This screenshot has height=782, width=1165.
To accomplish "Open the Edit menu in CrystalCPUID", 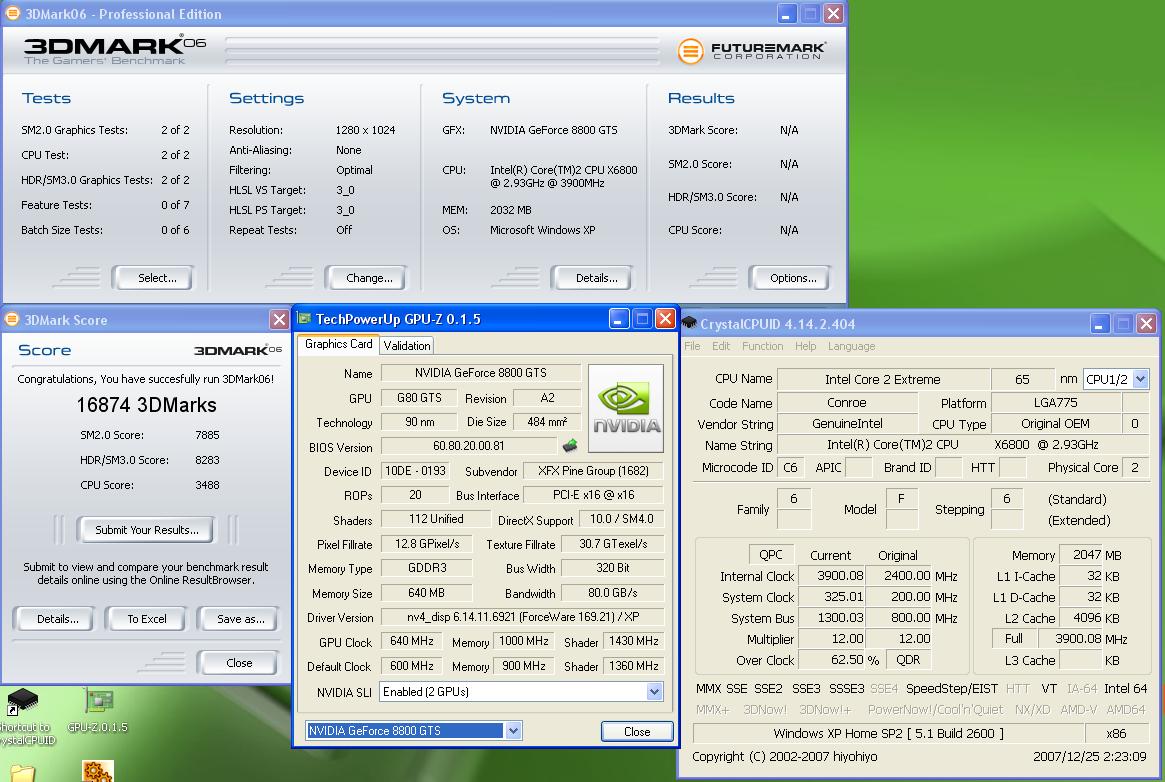I will coord(721,346).
